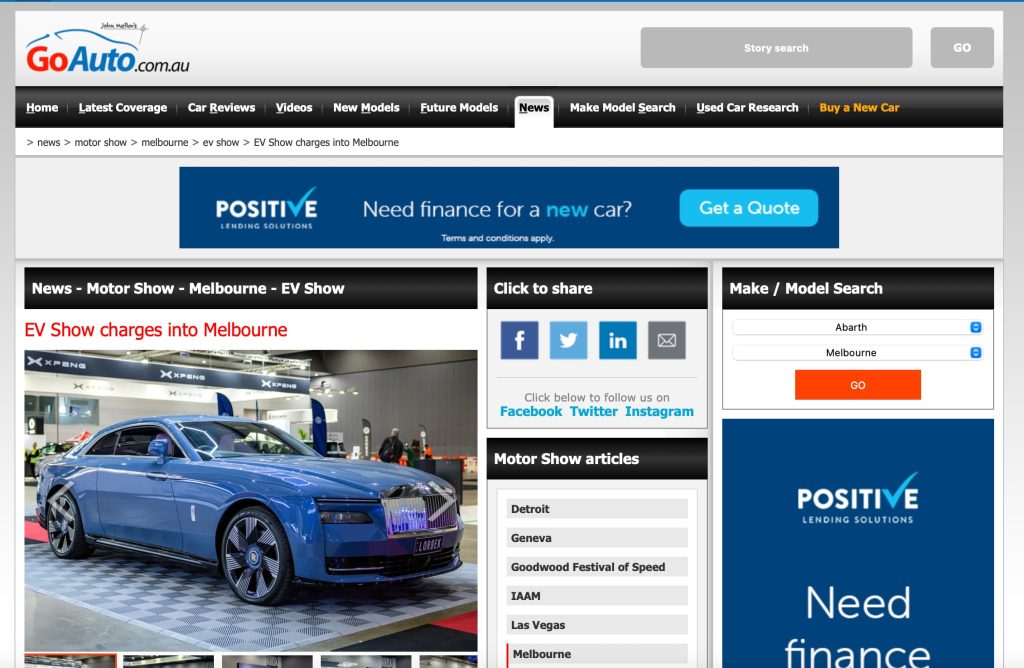Click the grey GO story search button
Image resolution: width=1024 pixels, height=668 pixels.
(x=961, y=48)
